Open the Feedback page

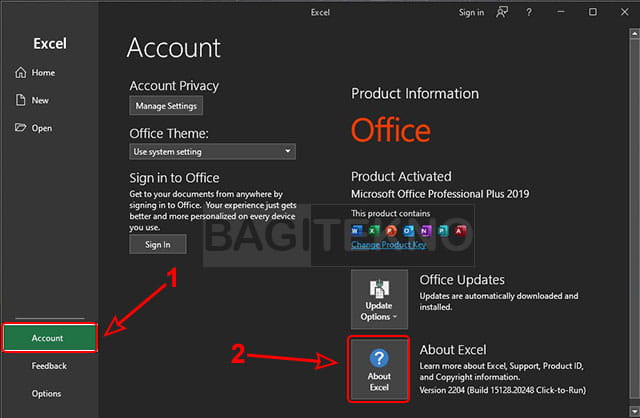click(49, 366)
